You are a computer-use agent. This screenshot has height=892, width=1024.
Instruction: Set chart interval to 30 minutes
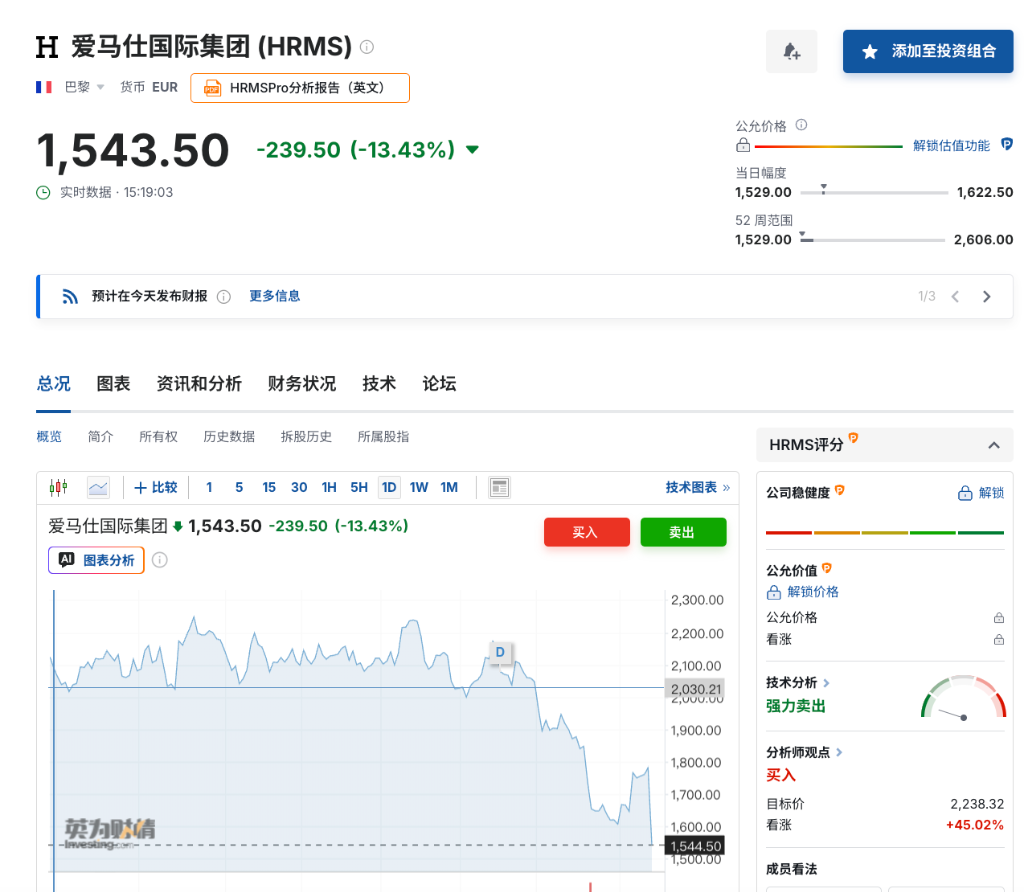point(299,488)
